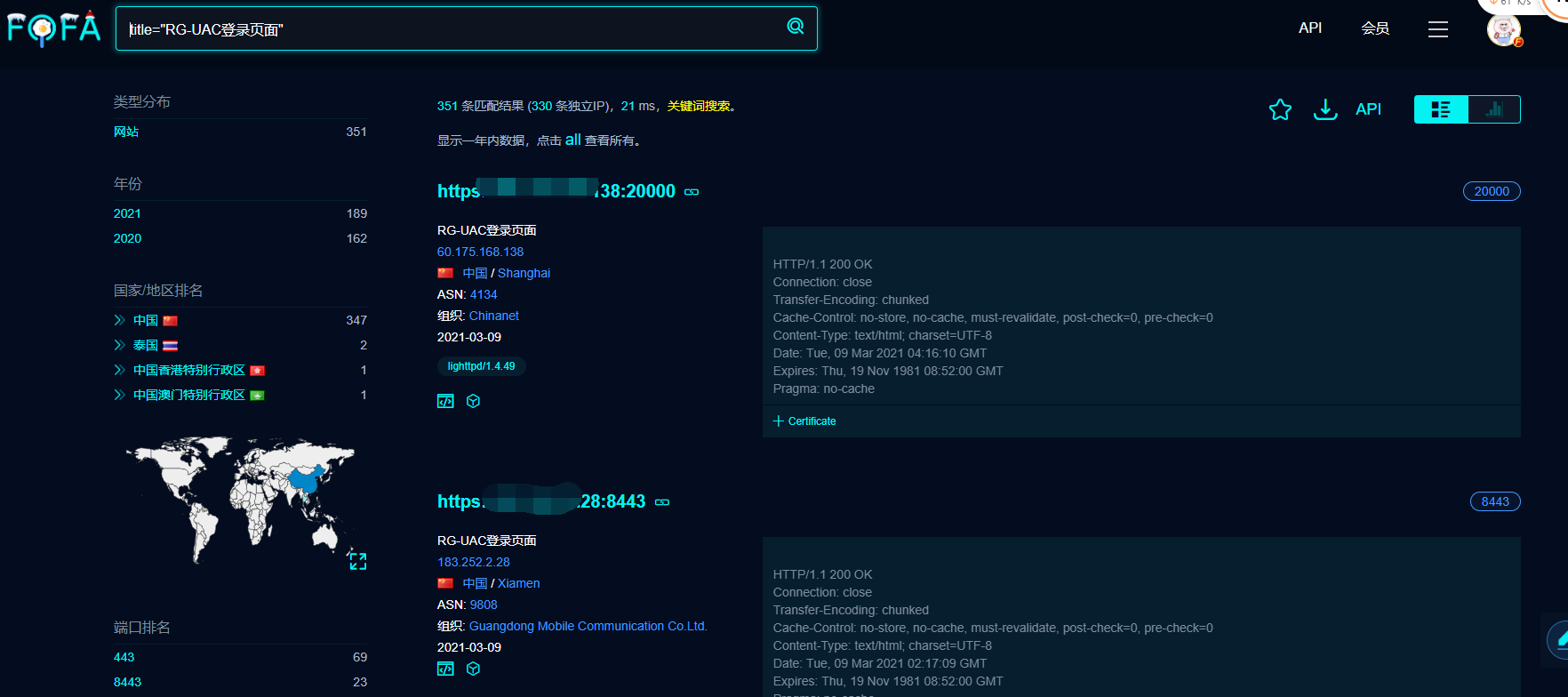Click the FOFA logo
The width and height of the screenshot is (1568, 697).
(x=53, y=28)
